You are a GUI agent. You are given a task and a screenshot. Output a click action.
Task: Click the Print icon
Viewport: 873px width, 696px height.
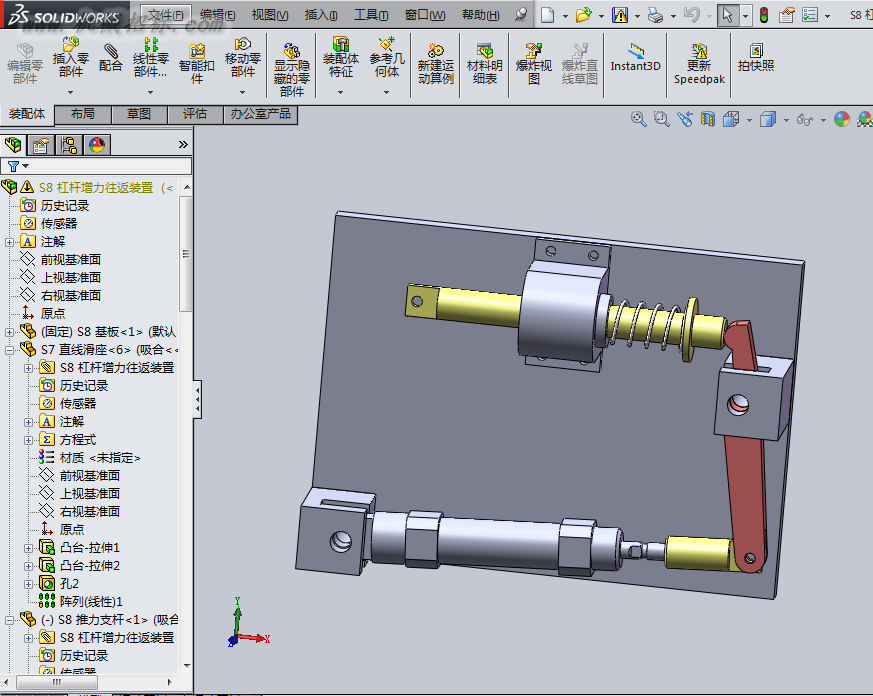[x=656, y=15]
